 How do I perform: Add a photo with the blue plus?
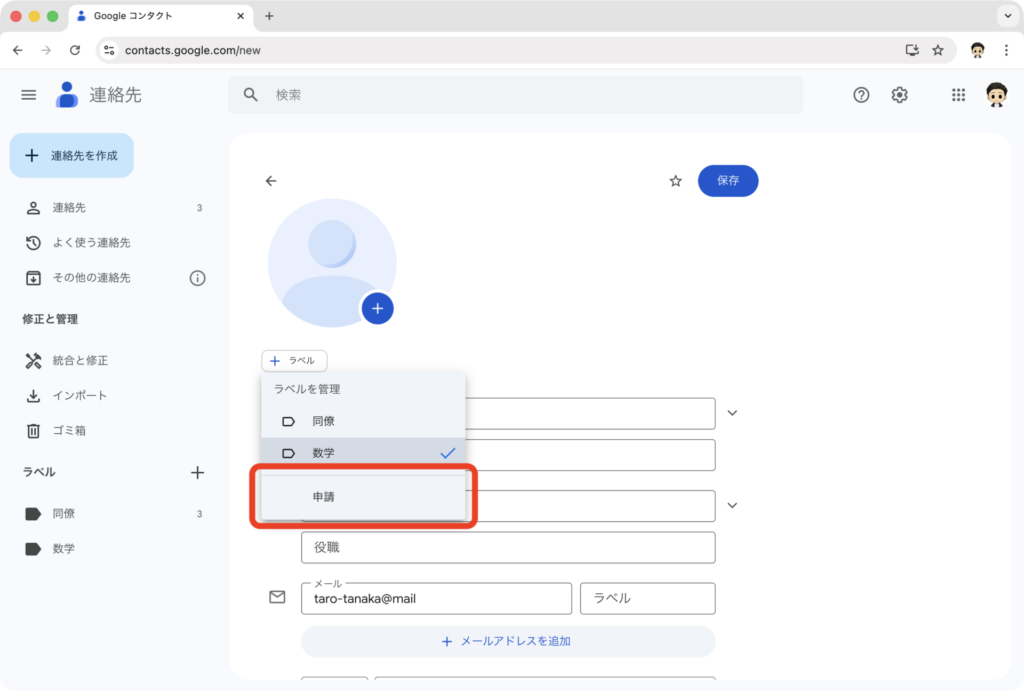coord(377,309)
